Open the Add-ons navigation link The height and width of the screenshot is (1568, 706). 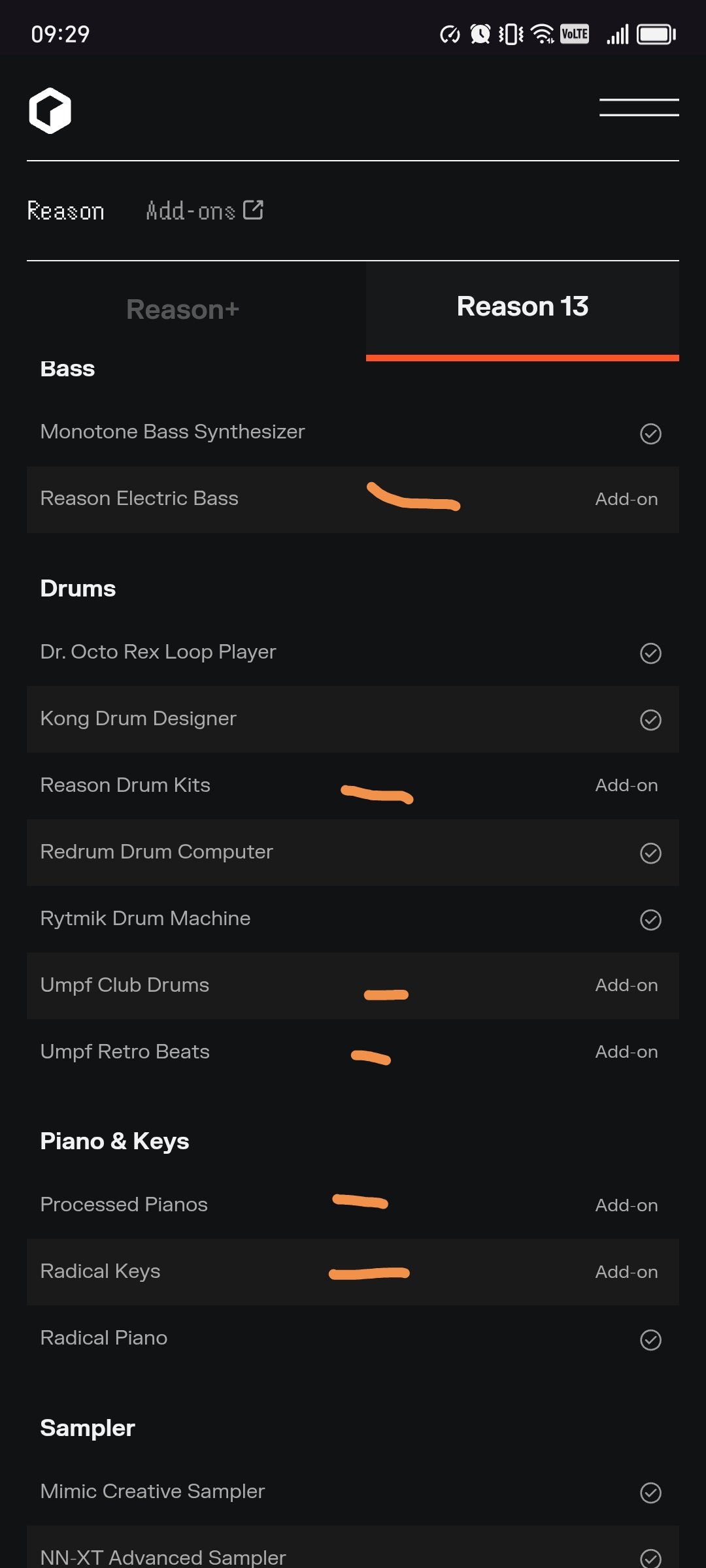point(190,211)
